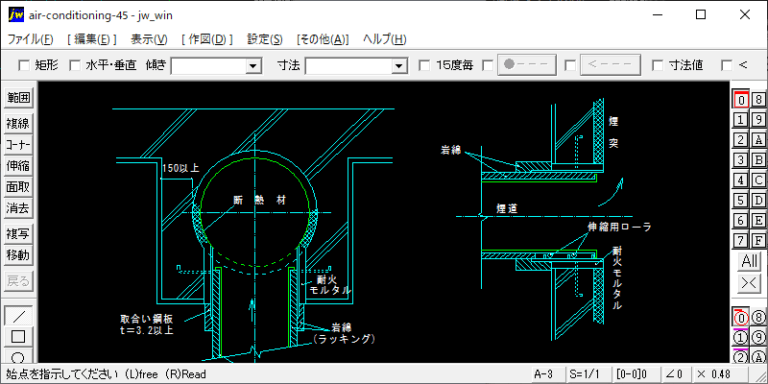The height and width of the screenshot is (384, 768).
Task: Select the circle drawing tool
Action: point(19,356)
